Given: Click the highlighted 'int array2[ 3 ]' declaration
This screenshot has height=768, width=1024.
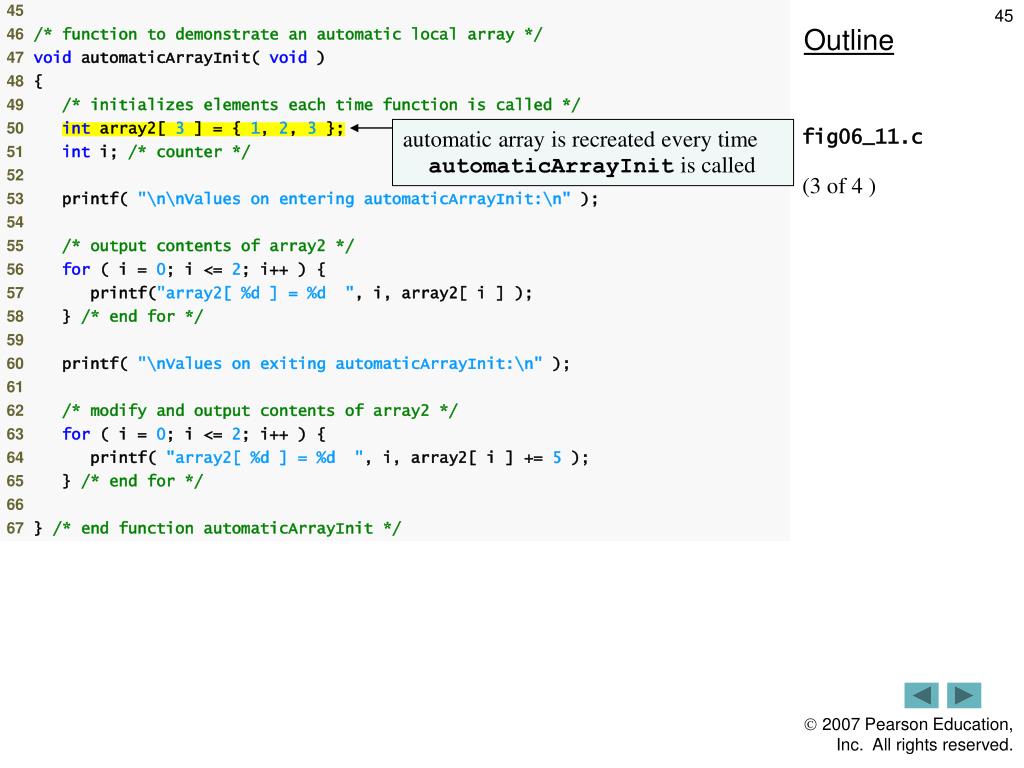Looking at the screenshot, I should (203, 128).
